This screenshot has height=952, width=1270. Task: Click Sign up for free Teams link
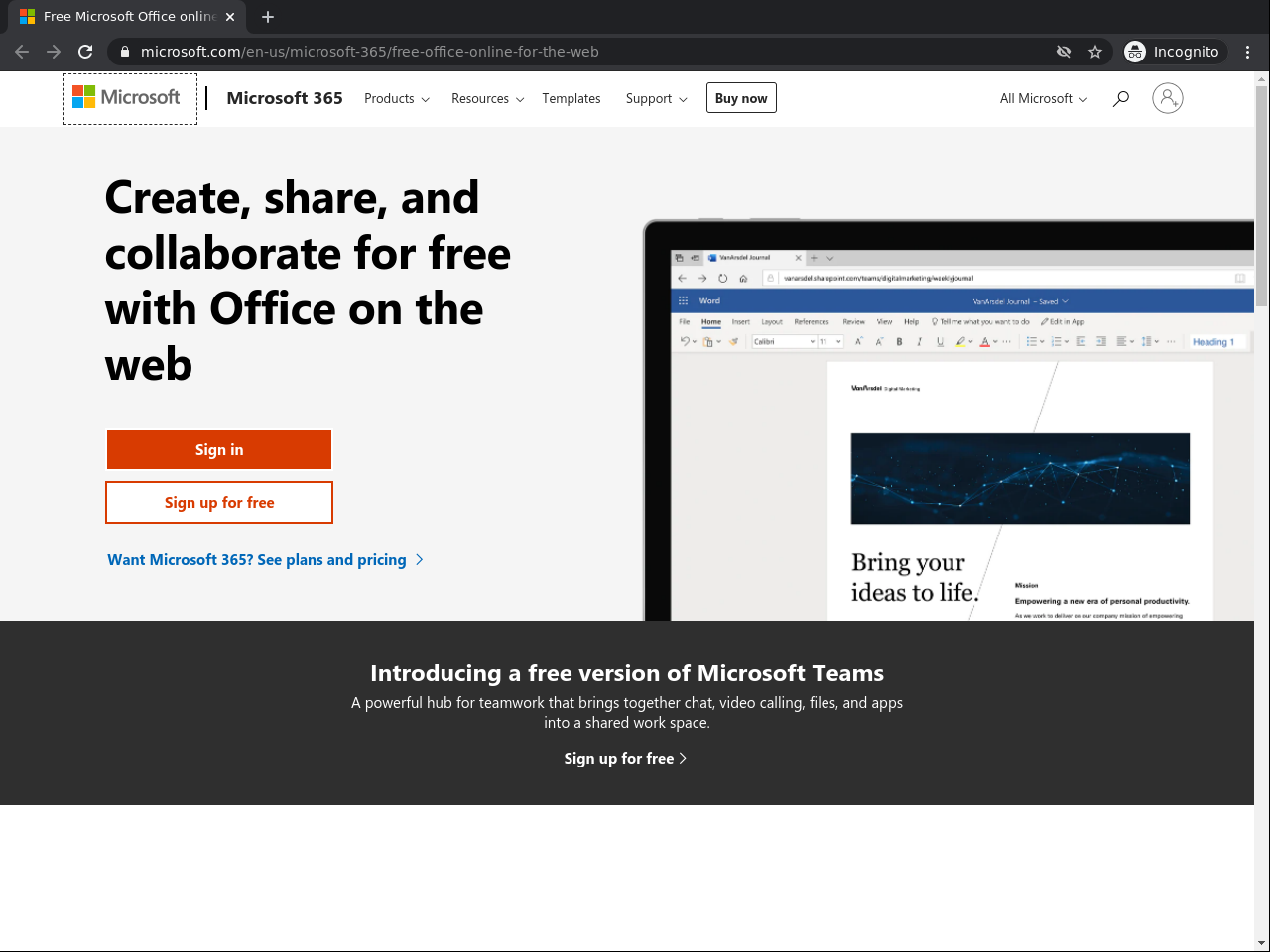point(626,759)
